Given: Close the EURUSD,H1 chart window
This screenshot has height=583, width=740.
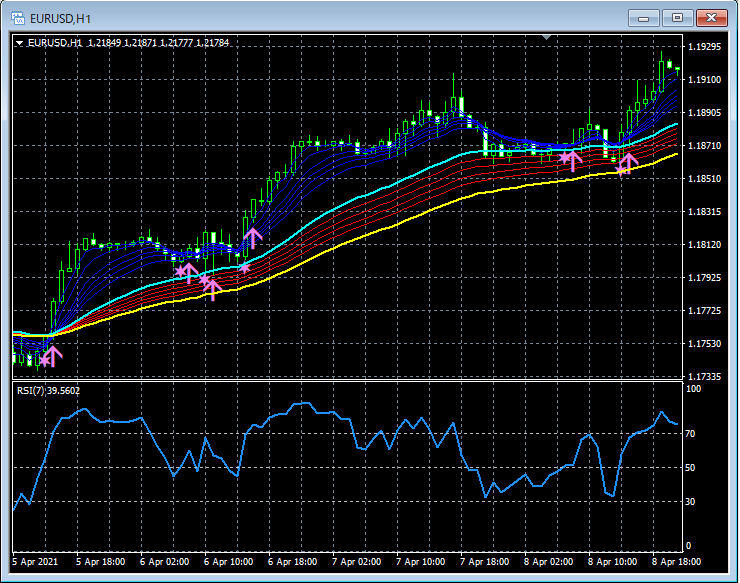Looking at the screenshot, I should click(x=710, y=18).
